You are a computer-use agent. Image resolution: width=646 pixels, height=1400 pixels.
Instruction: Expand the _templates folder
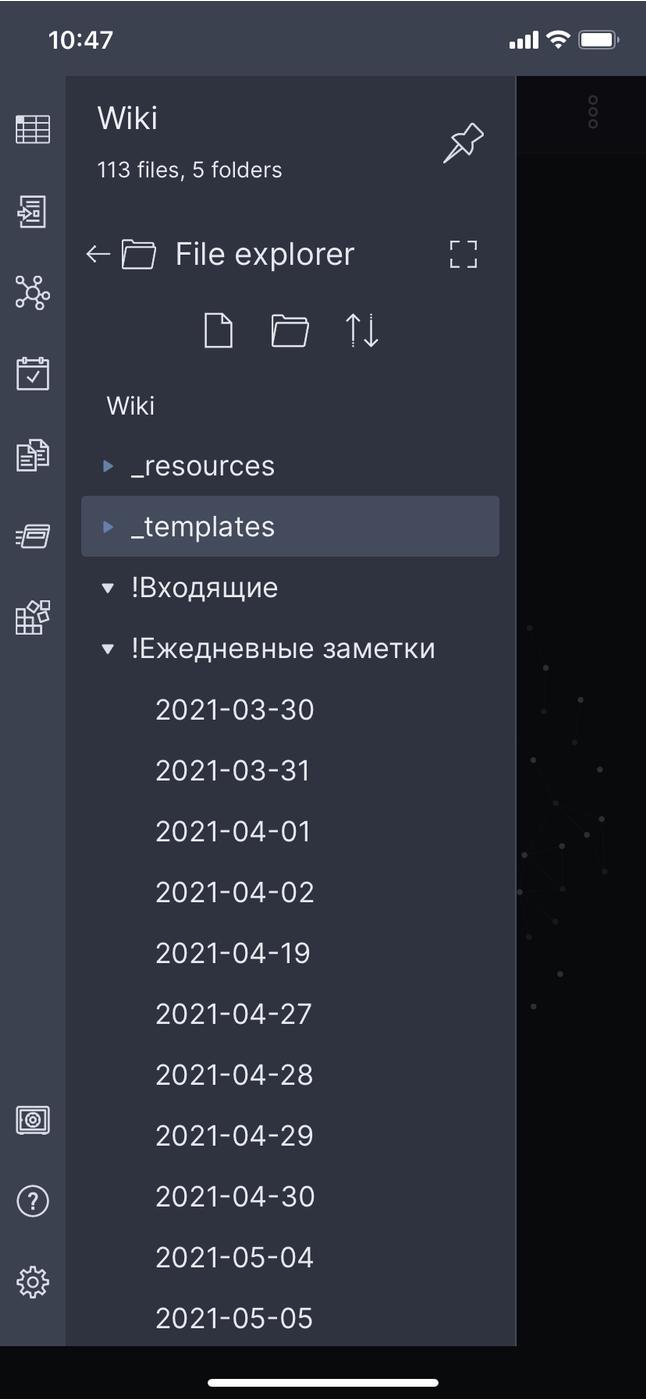pos(109,527)
